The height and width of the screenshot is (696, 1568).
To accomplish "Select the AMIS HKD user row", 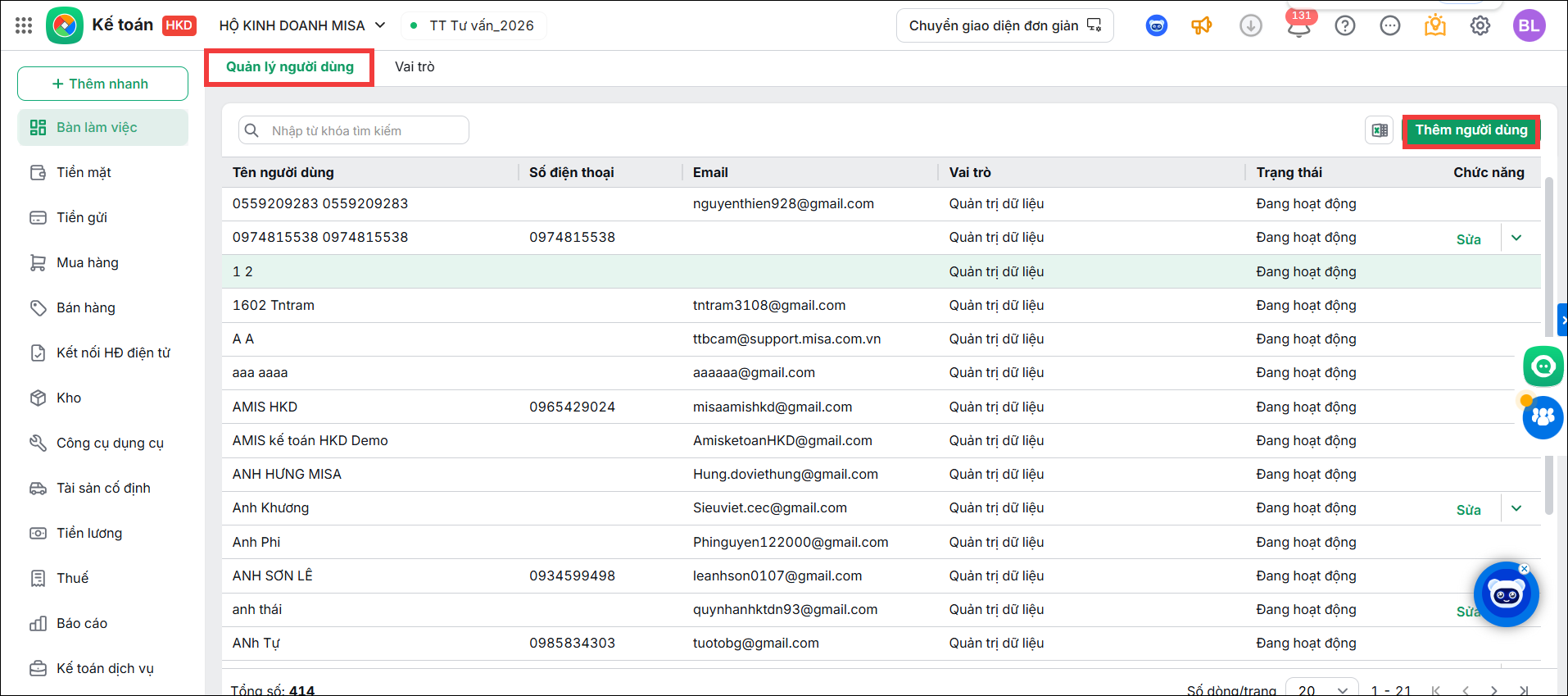I will [881, 407].
